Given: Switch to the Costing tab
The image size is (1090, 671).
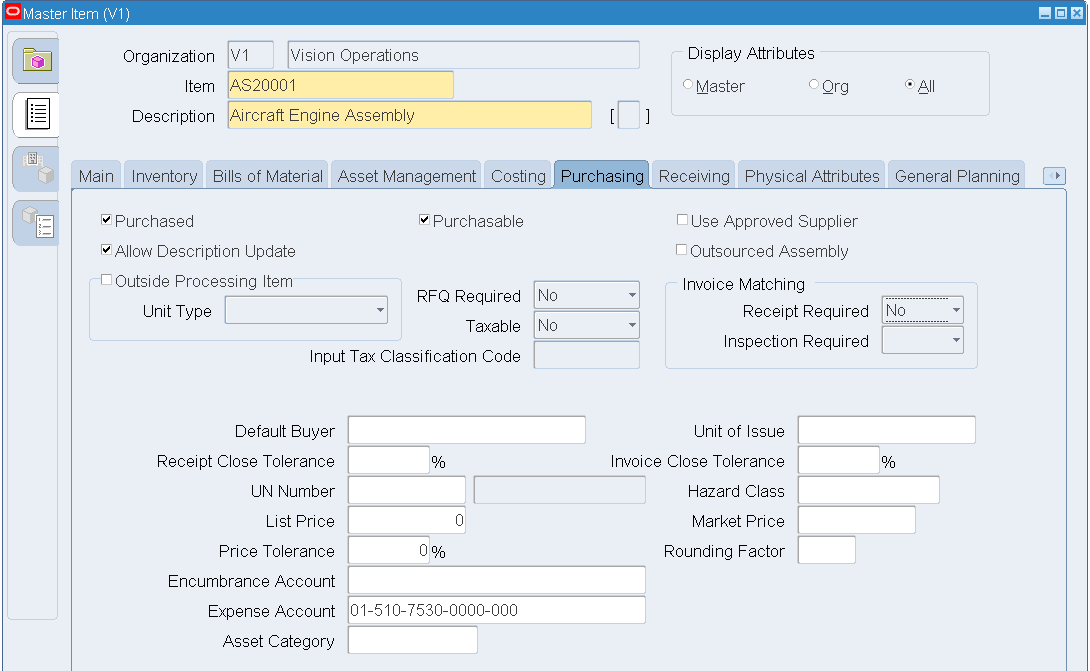Looking at the screenshot, I should click(518, 176).
